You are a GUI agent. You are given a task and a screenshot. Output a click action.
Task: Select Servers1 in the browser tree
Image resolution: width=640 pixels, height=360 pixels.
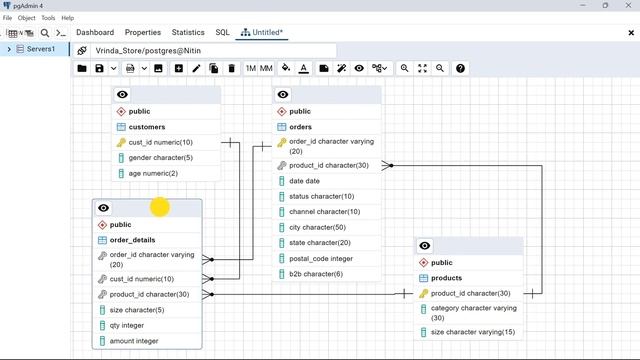(x=41, y=49)
